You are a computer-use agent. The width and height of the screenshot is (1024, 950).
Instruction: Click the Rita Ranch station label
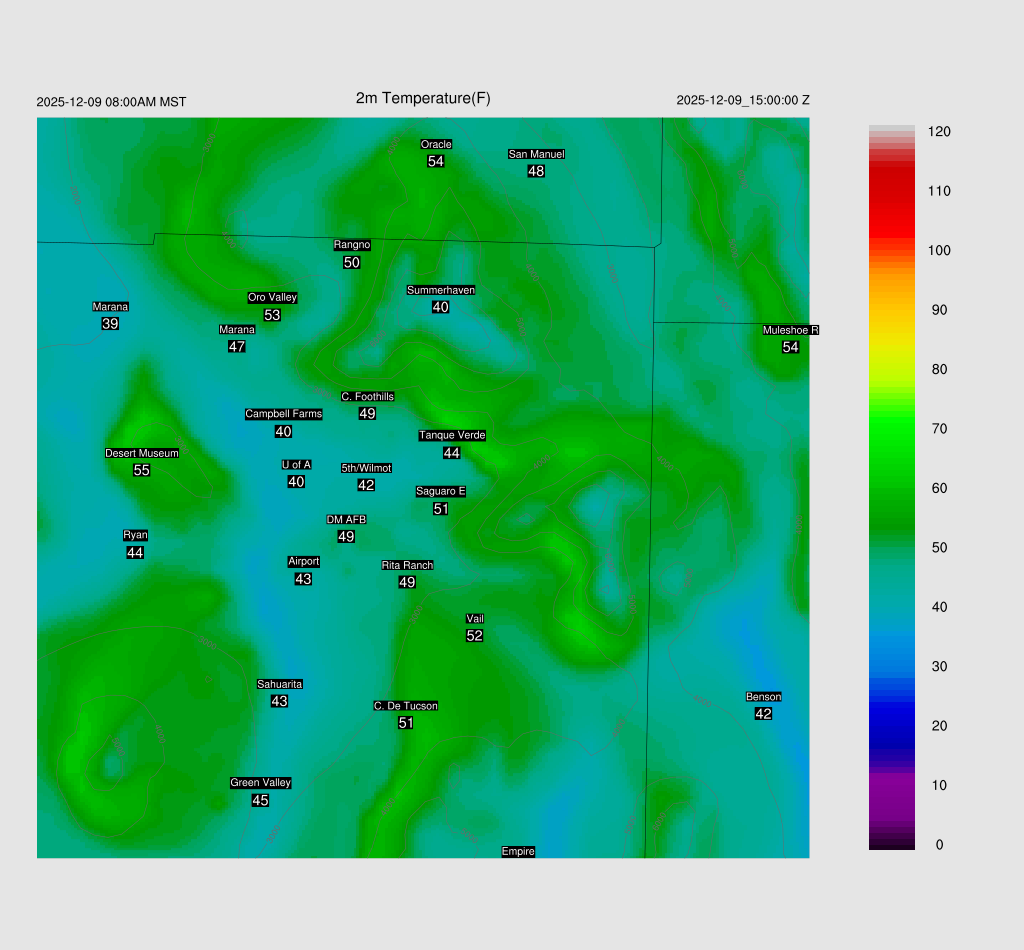tap(407, 565)
